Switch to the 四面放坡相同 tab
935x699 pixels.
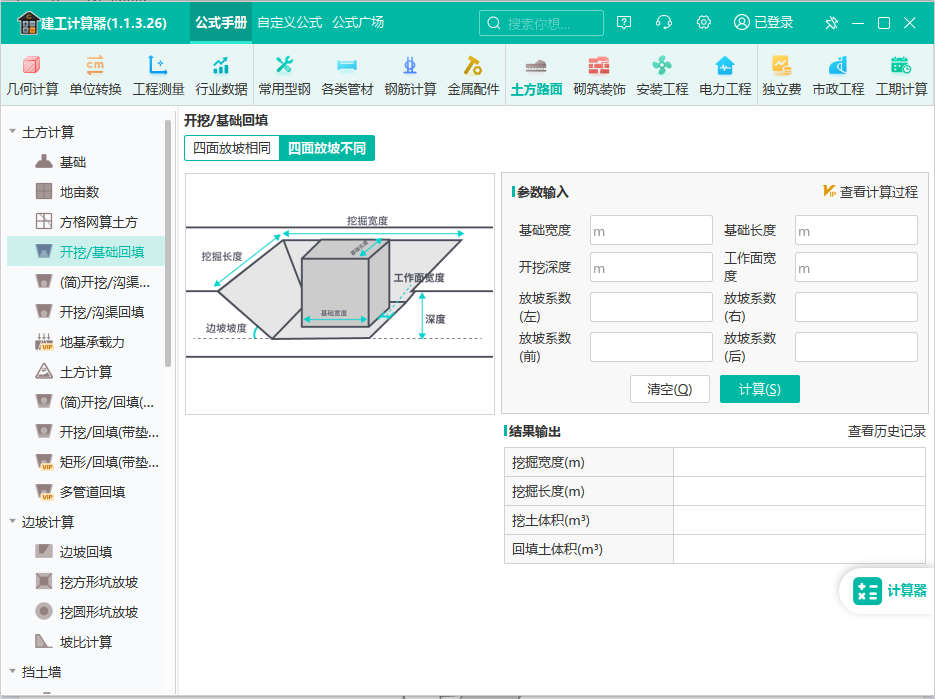click(232, 146)
